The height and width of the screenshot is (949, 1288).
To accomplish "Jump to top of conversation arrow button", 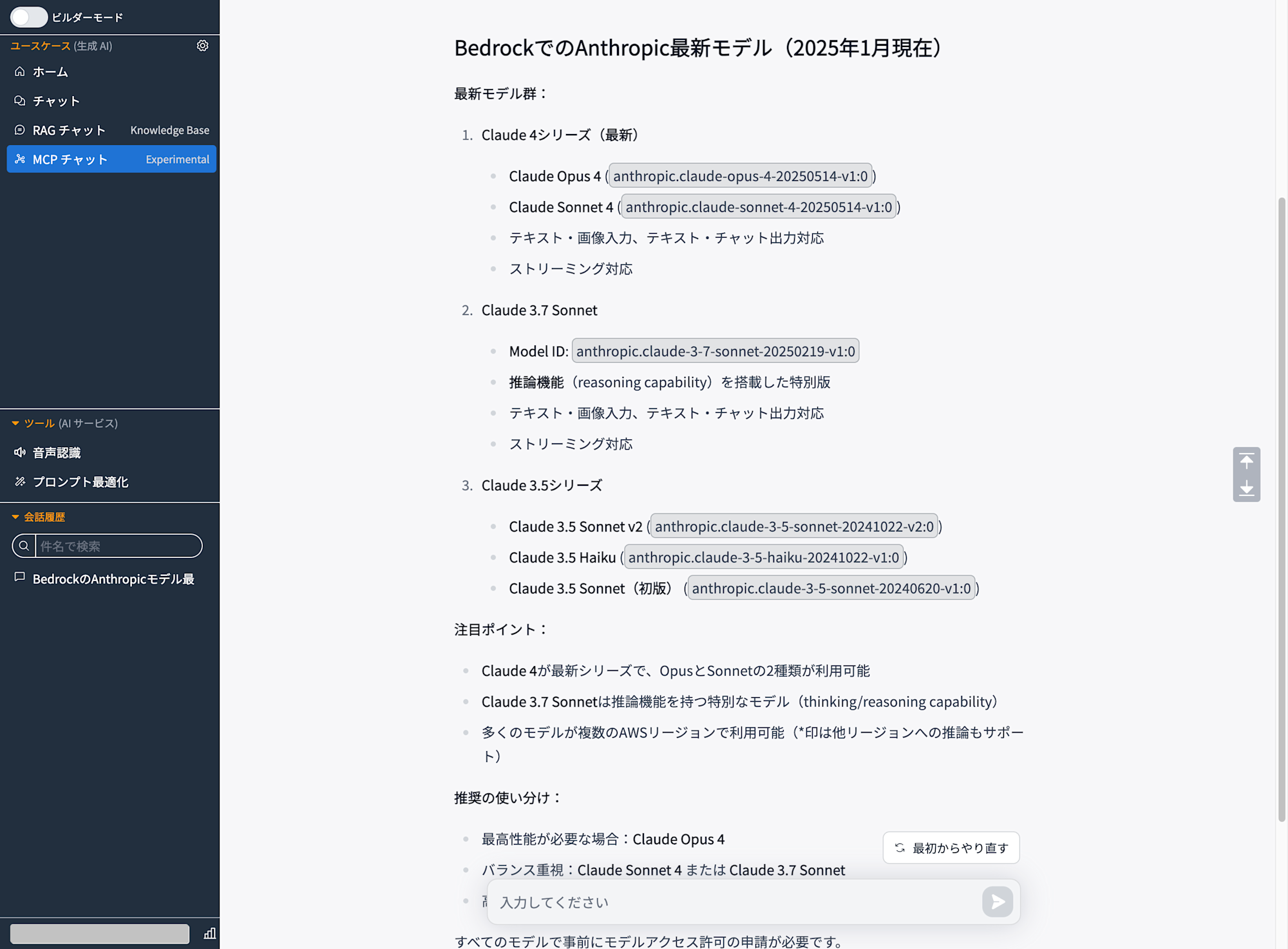I will click(x=1247, y=461).
